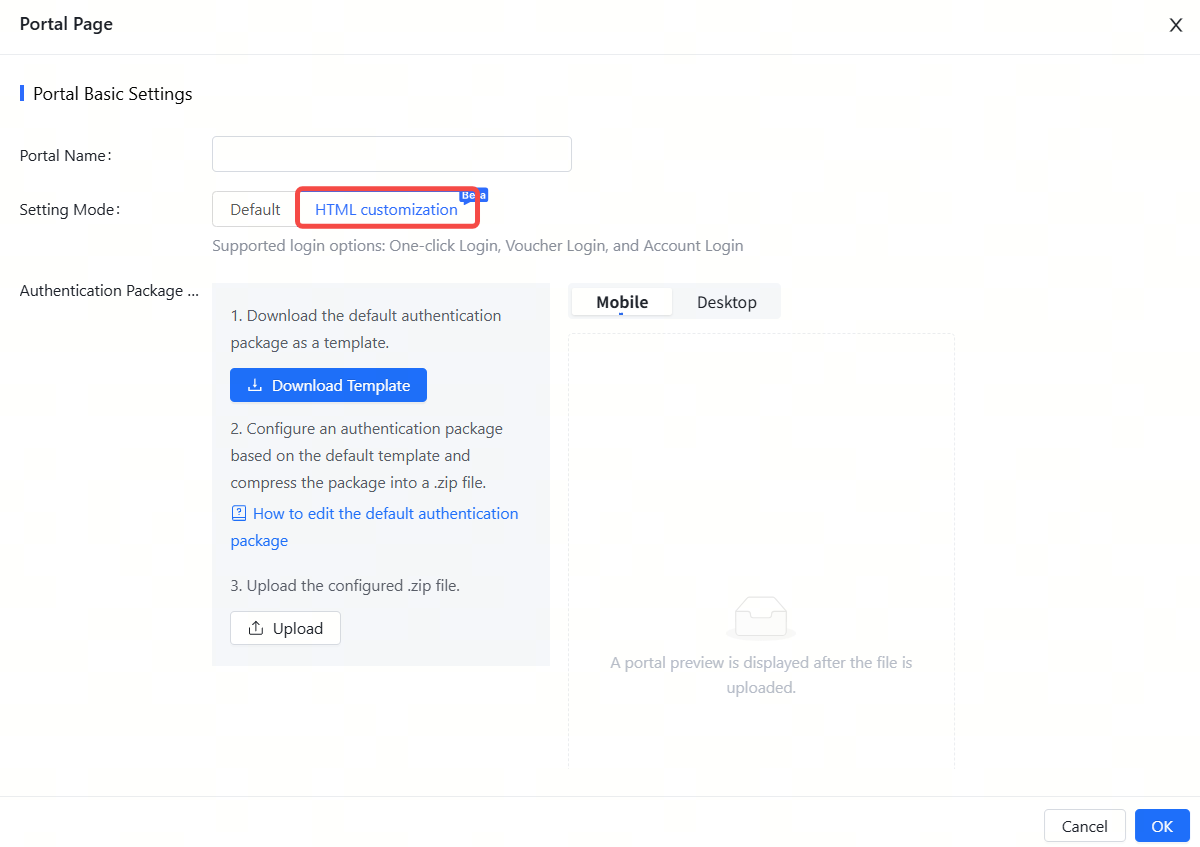Click the empty inbox icon in the preview area
Viewport: 1200px width, 847px height.
pyautogui.click(x=761, y=616)
